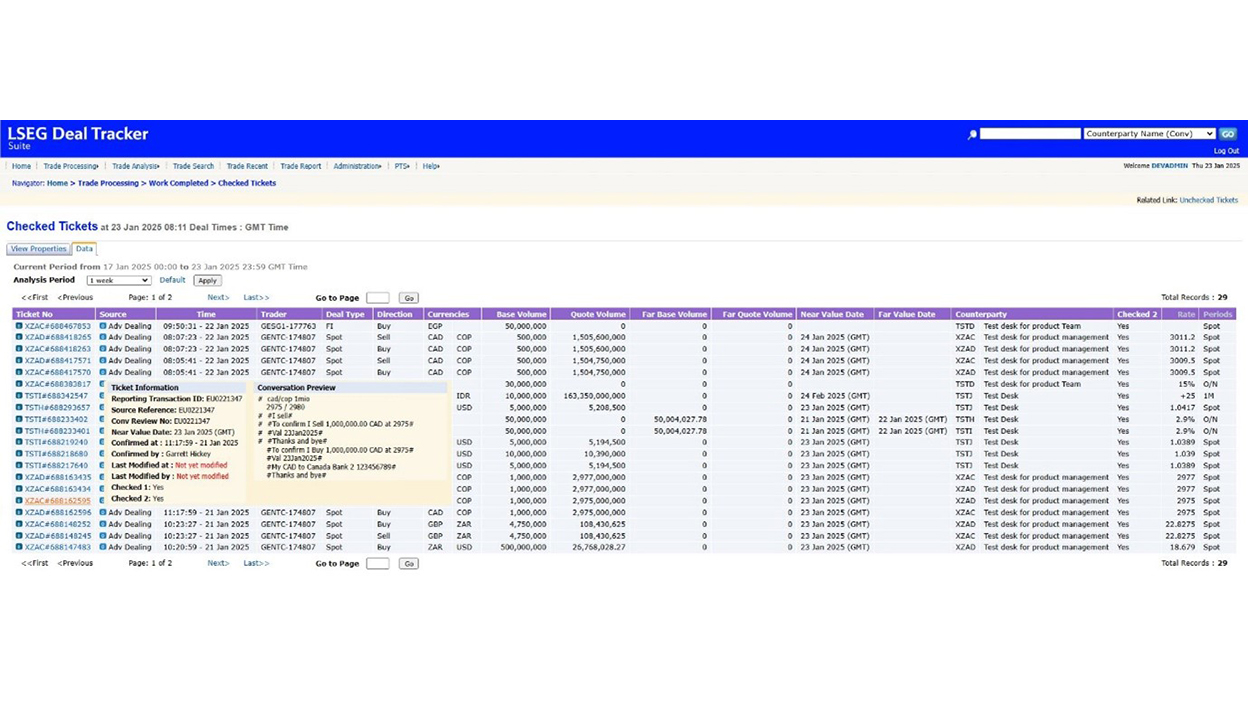Click ticket icon beside XZAD#688418265
The image size is (1248, 702).
point(19,338)
